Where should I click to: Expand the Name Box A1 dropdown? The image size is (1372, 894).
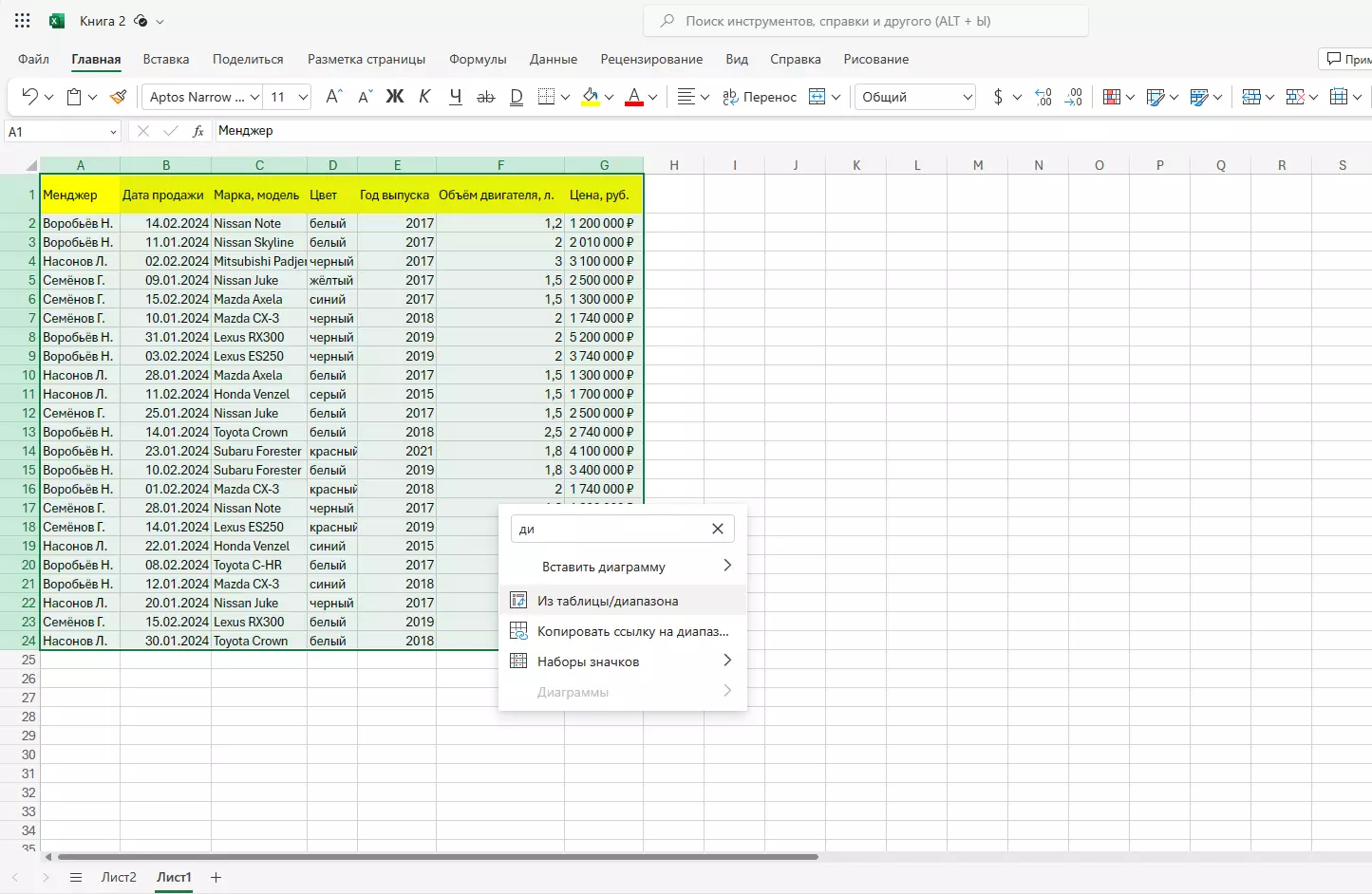113,132
